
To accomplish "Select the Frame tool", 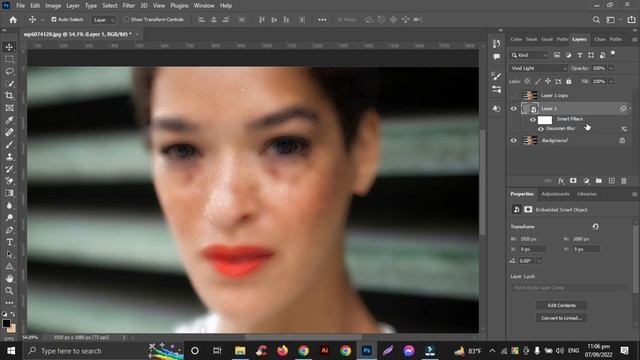I will pyautogui.click(x=9, y=108).
